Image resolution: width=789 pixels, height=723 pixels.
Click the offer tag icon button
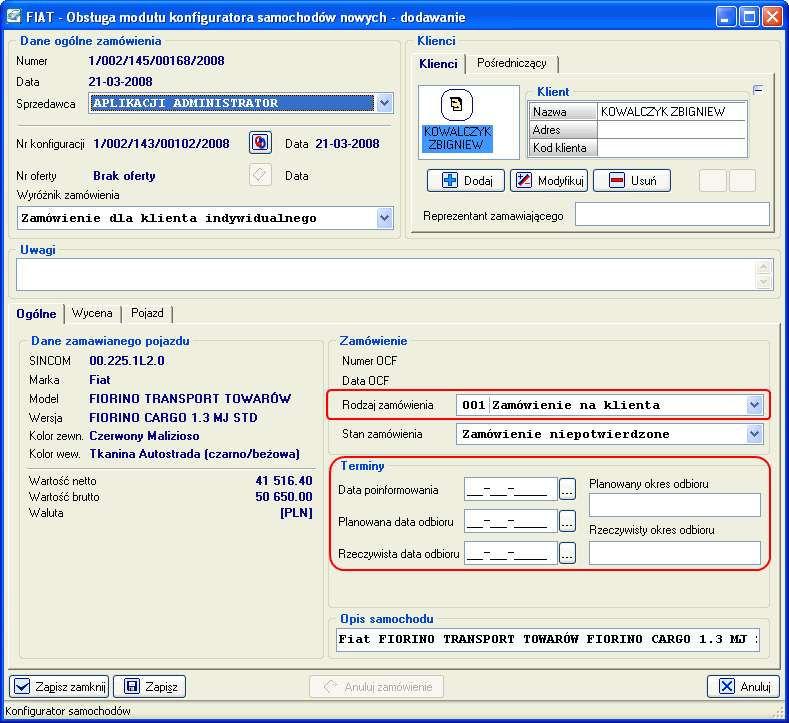(260, 175)
